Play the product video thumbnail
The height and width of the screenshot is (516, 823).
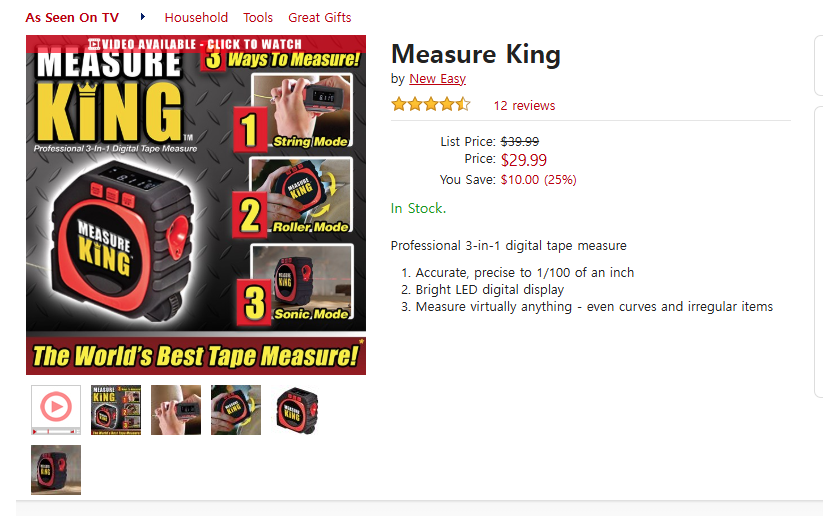pos(56,410)
